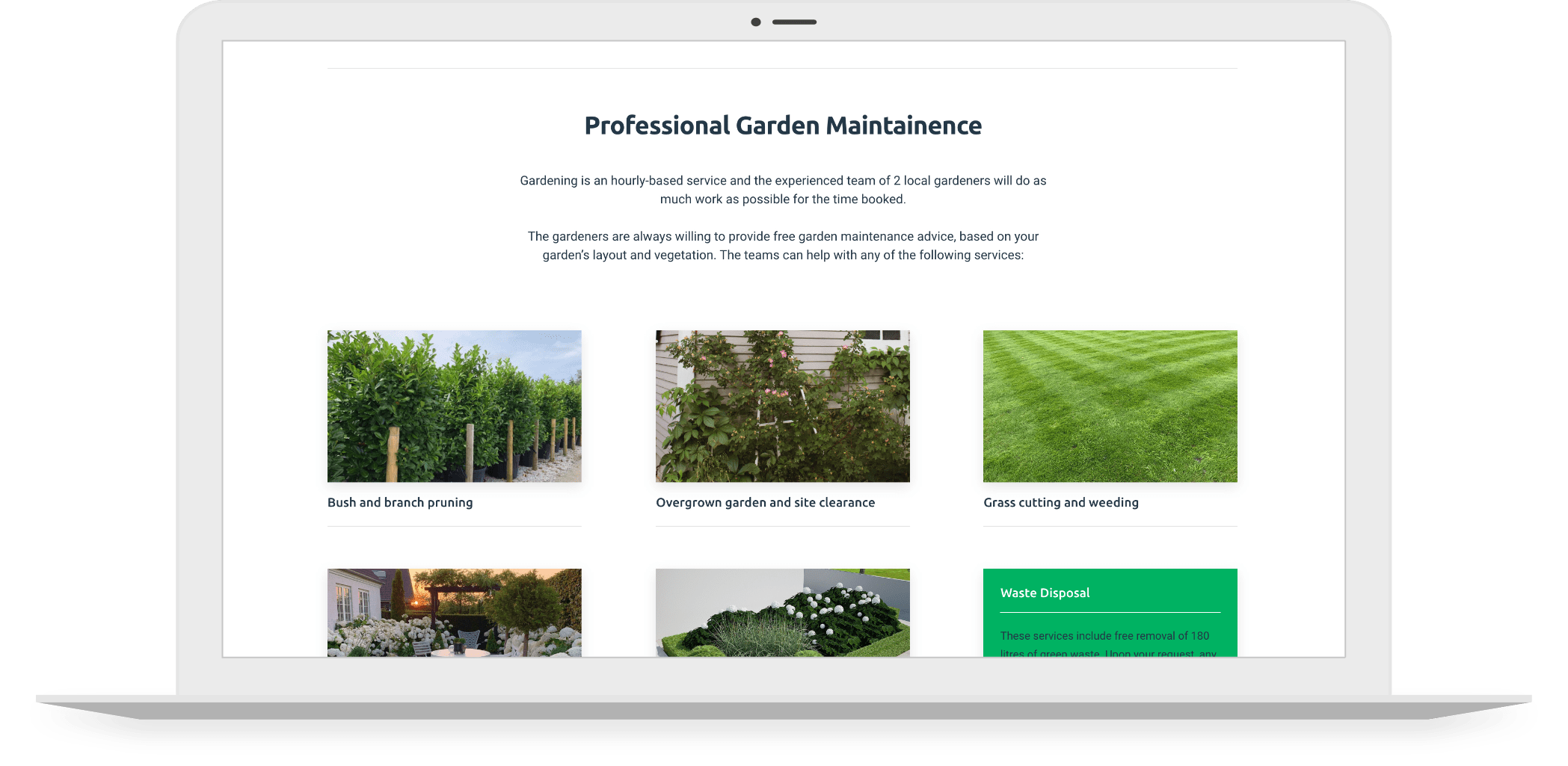The width and height of the screenshot is (1568, 766).
Task: Open the hedge bushes photo
Action: point(454,406)
